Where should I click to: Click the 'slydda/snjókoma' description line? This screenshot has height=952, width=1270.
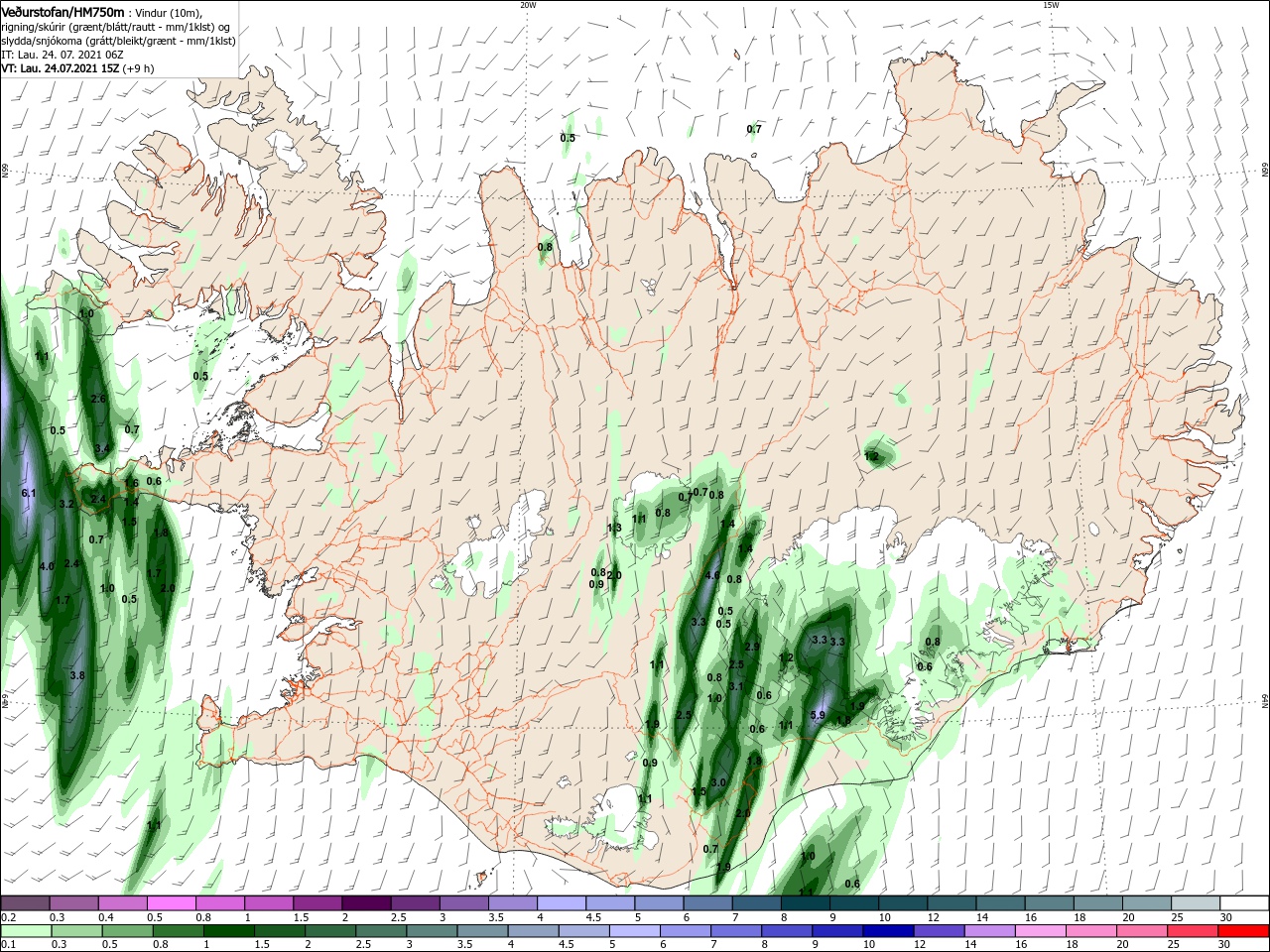[x=118, y=41]
